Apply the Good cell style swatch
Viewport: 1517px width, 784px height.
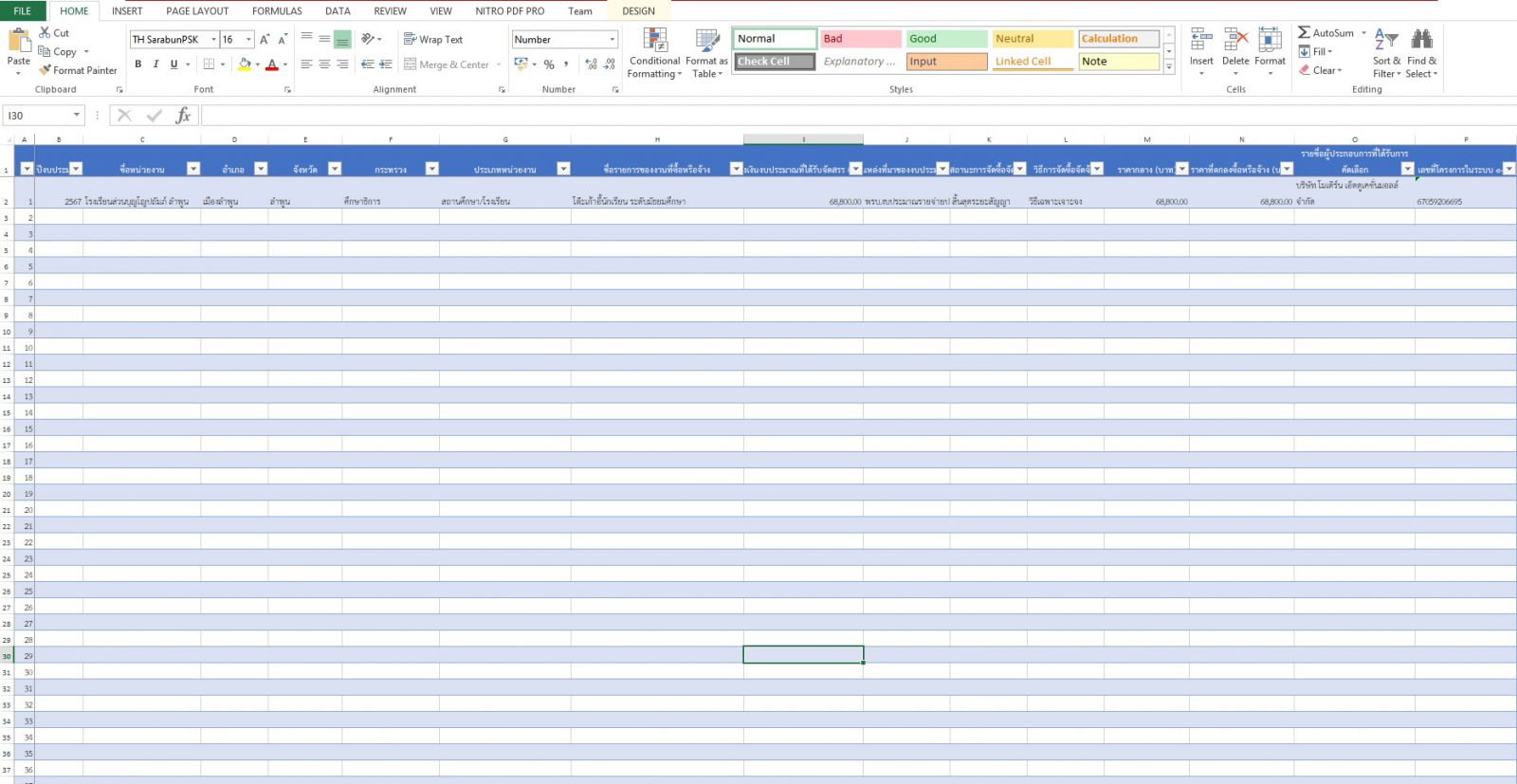[x=945, y=39]
